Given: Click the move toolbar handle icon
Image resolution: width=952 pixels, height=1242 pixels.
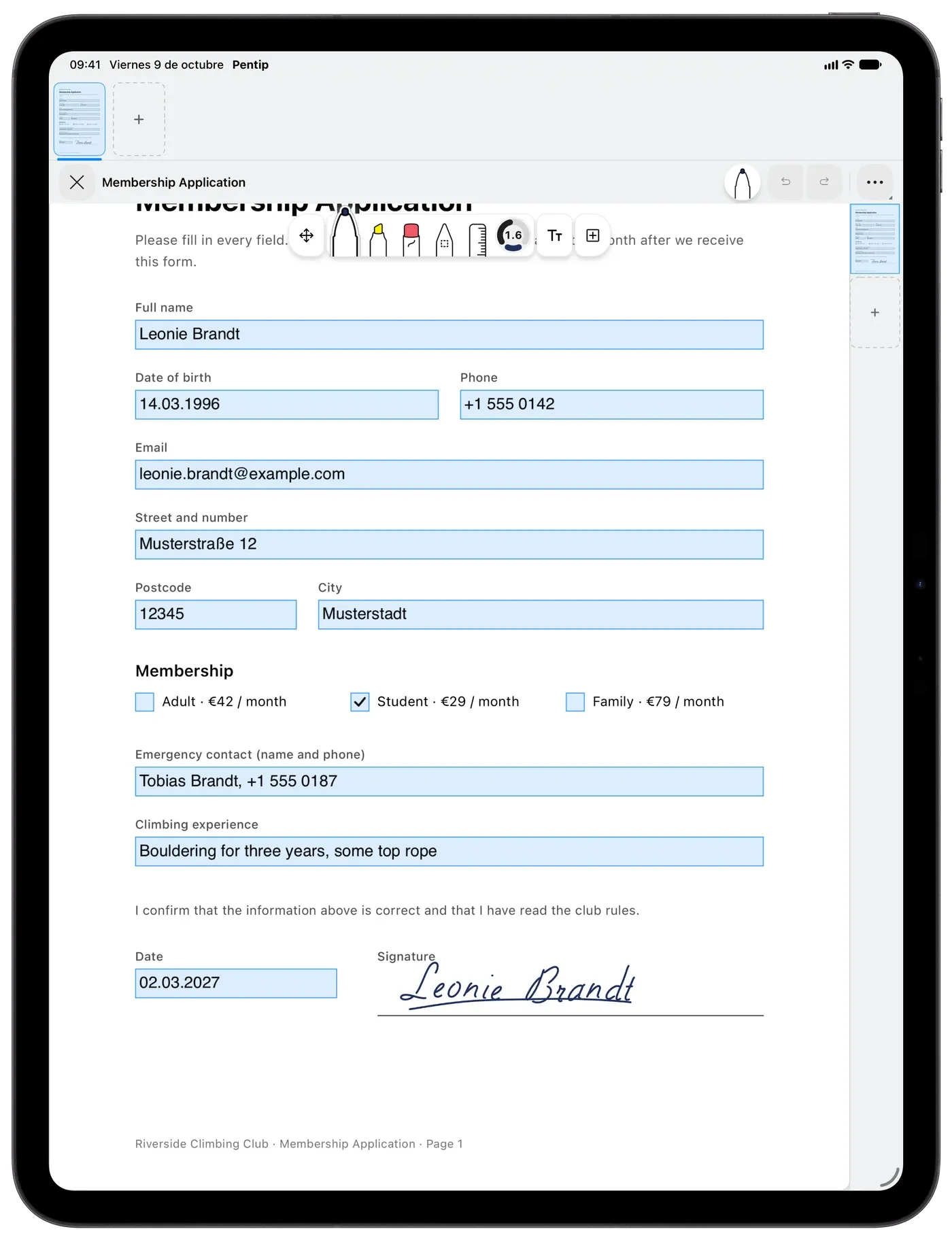Looking at the screenshot, I should [307, 235].
